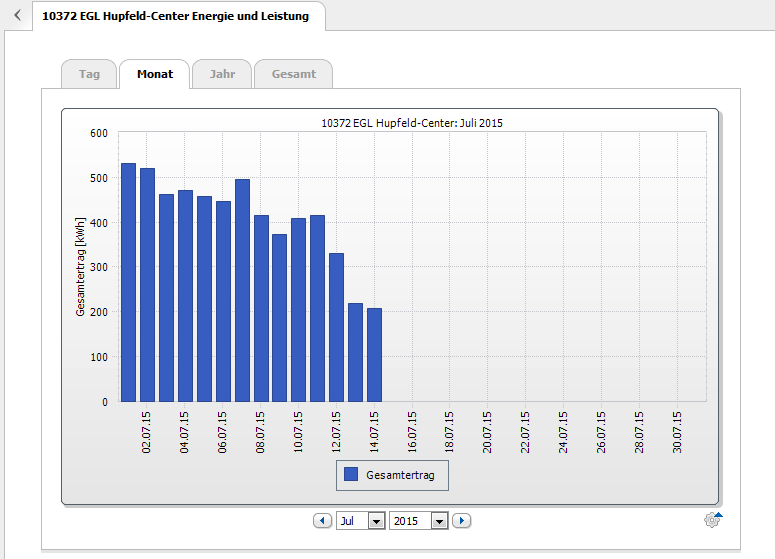This screenshot has width=775, height=559.
Task: Click the last bar for 14.07.15
Action: click(x=374, y=354)
